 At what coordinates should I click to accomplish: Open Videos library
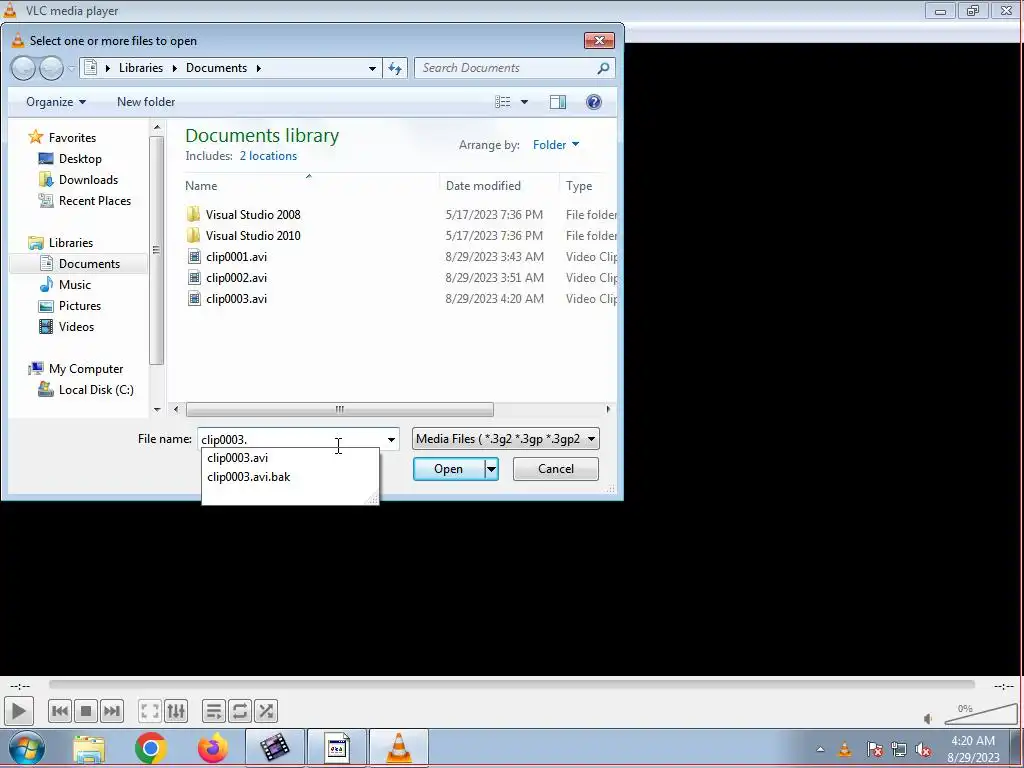click(x=76, y=327)
